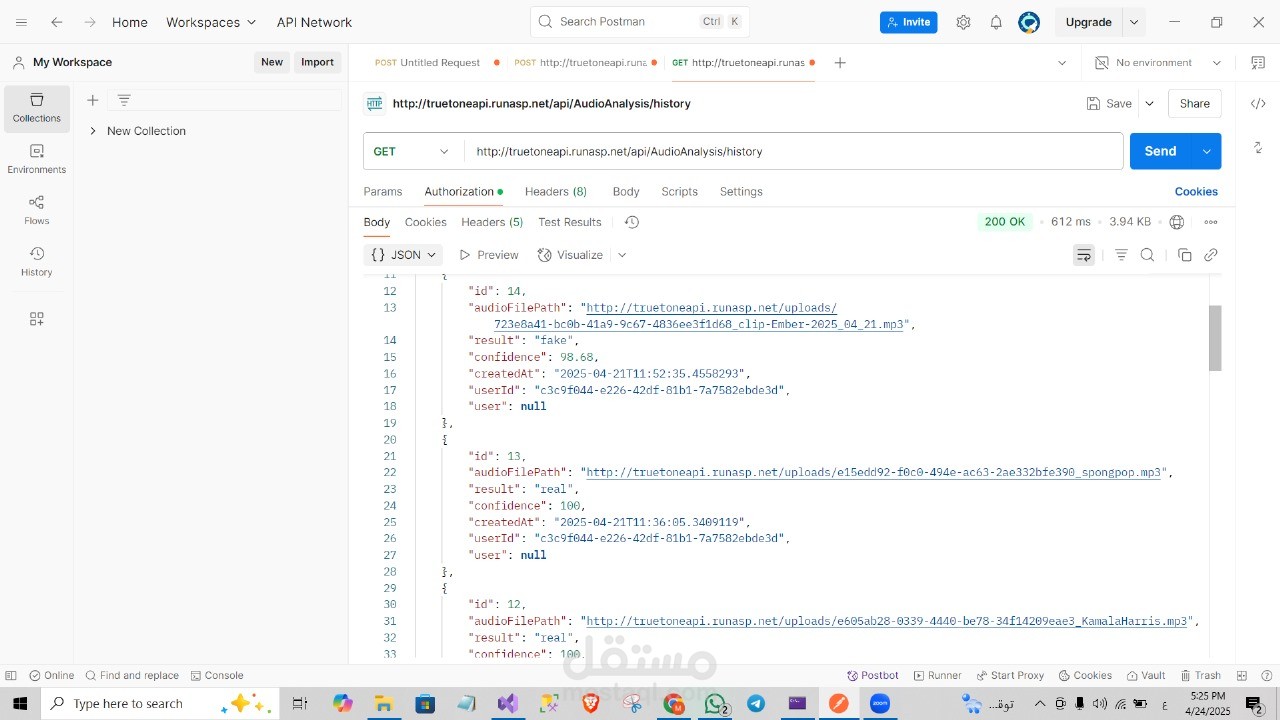Image resolution: width=1280 pixels, height=720 pixels.
Task: Click the network globe icon
Action: (x=1177, y=222)
